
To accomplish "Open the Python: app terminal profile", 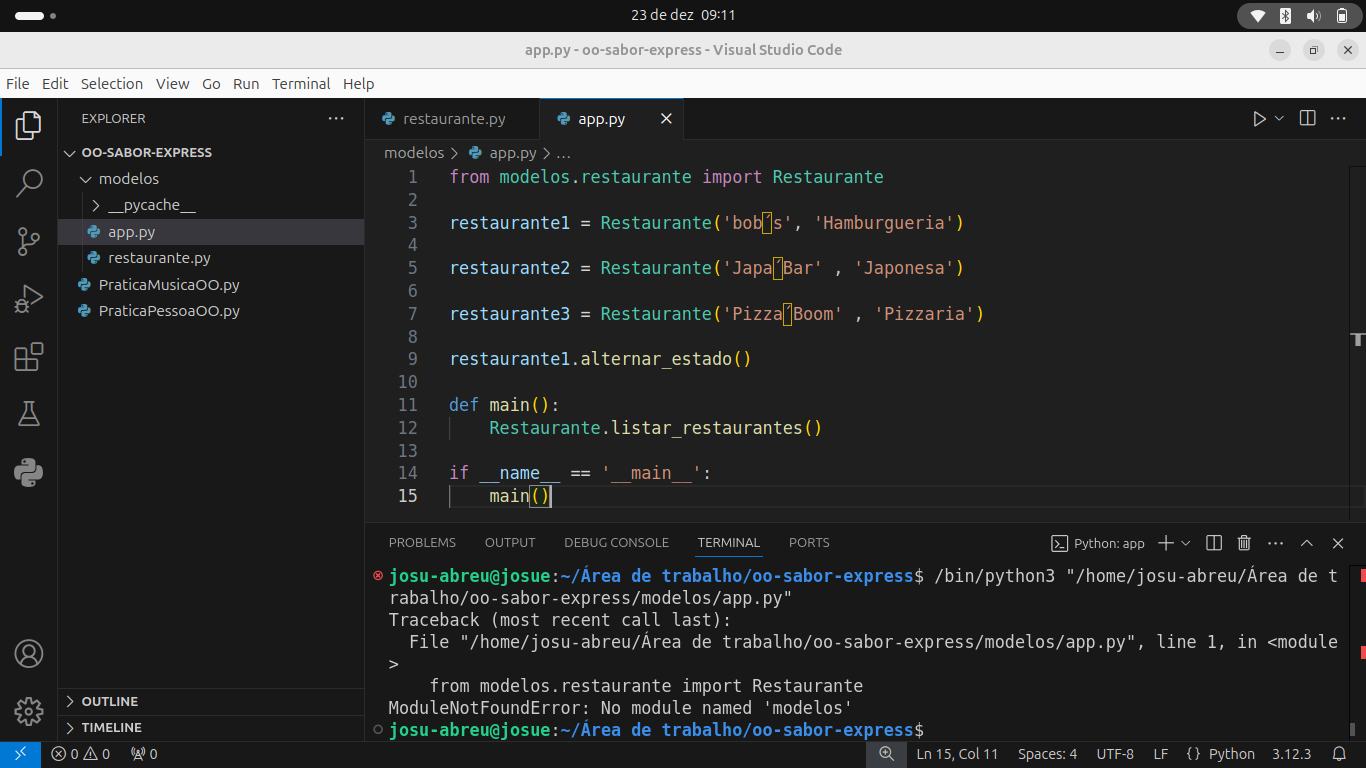I will pyautogui.click(x=1098, y=543).
